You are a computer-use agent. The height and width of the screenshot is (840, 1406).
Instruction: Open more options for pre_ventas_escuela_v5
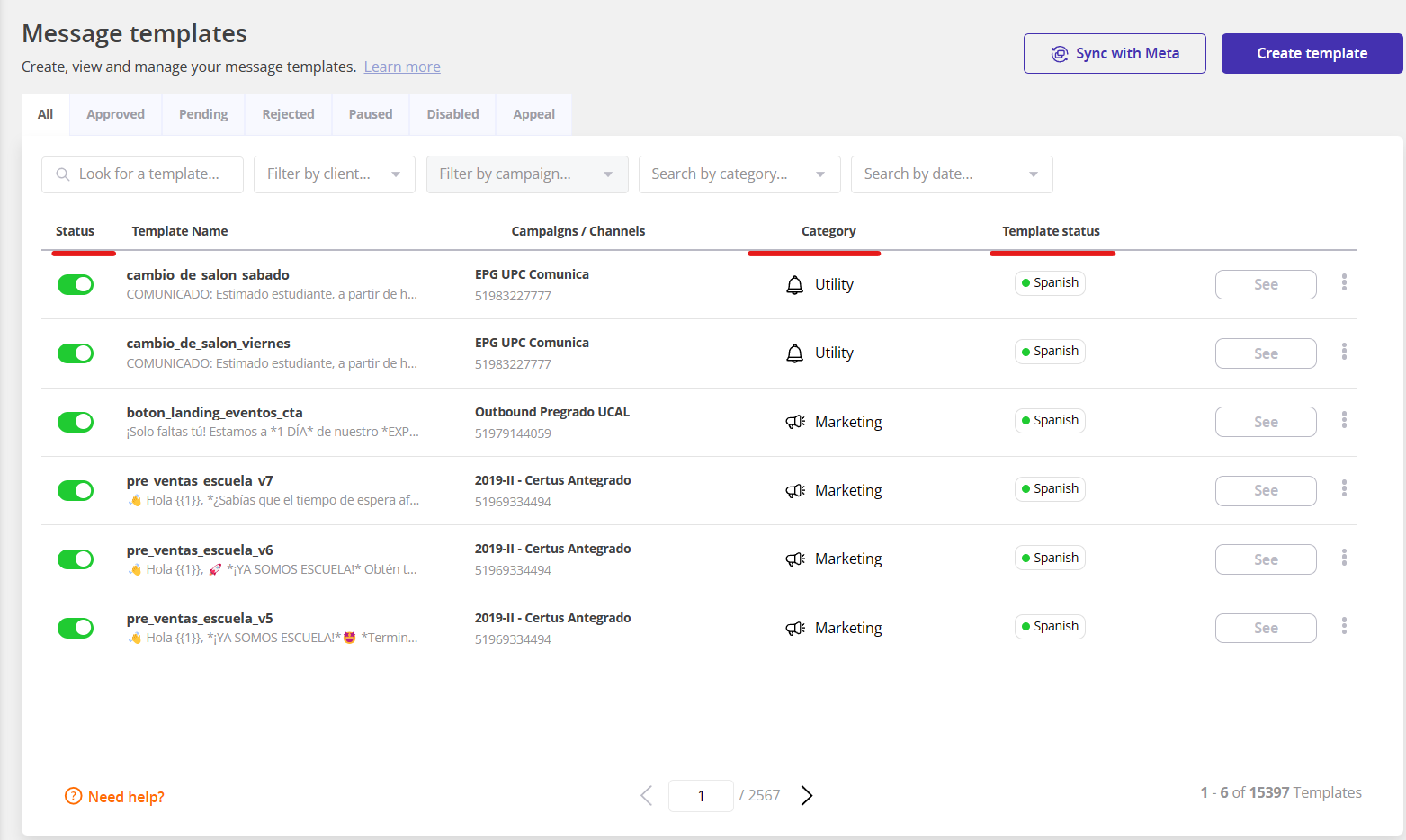pos(1344,625)
